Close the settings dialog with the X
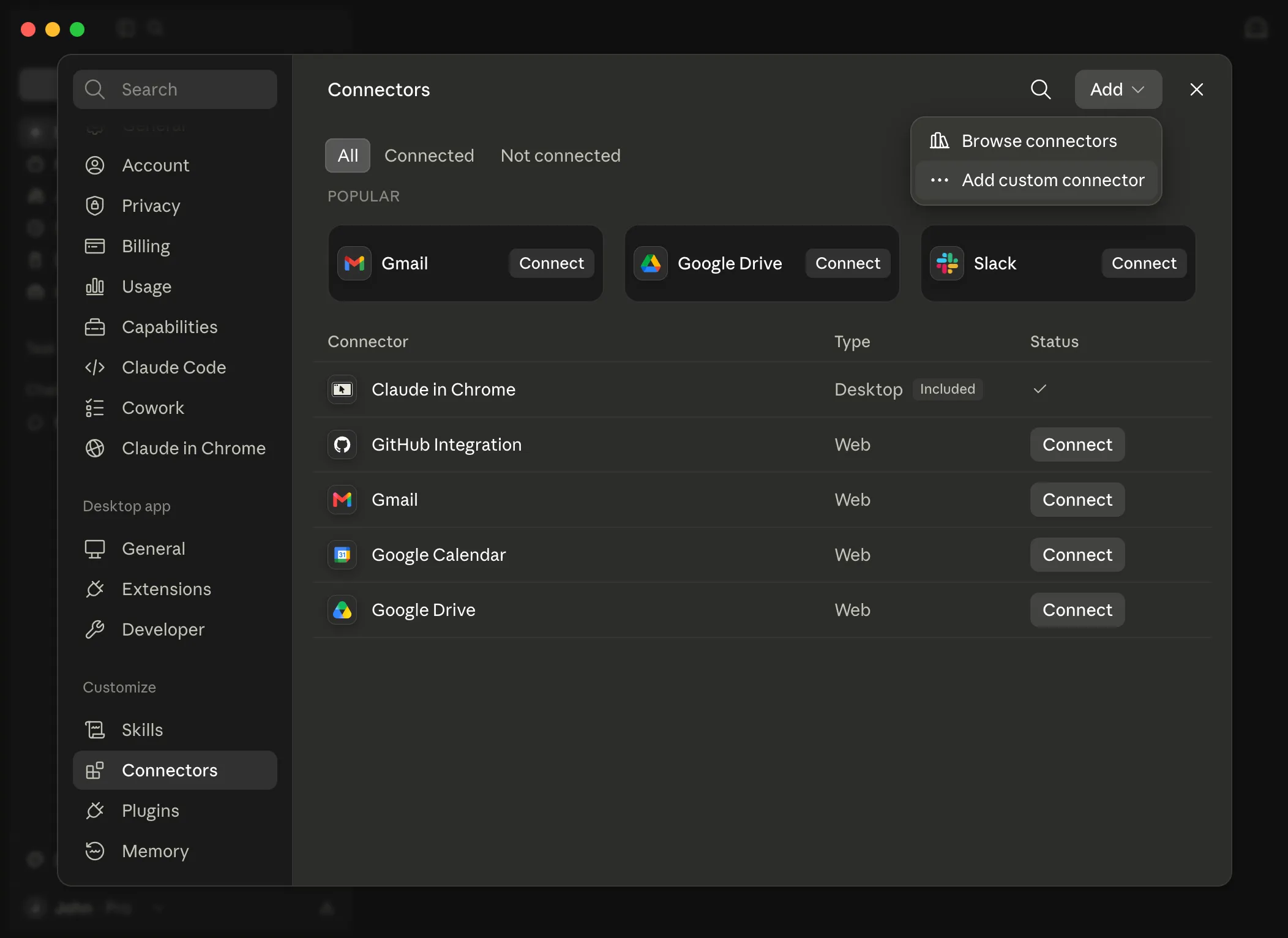Viewport: 1288px width, 938px height. 1197,89
